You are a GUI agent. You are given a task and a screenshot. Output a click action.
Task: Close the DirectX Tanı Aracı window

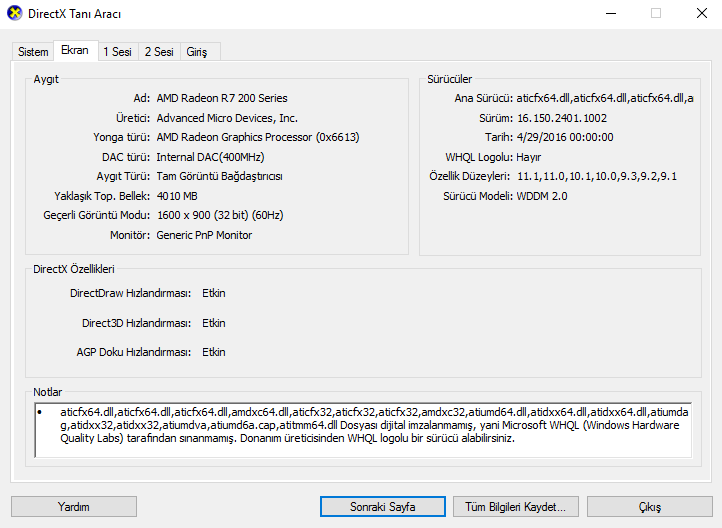702,13
